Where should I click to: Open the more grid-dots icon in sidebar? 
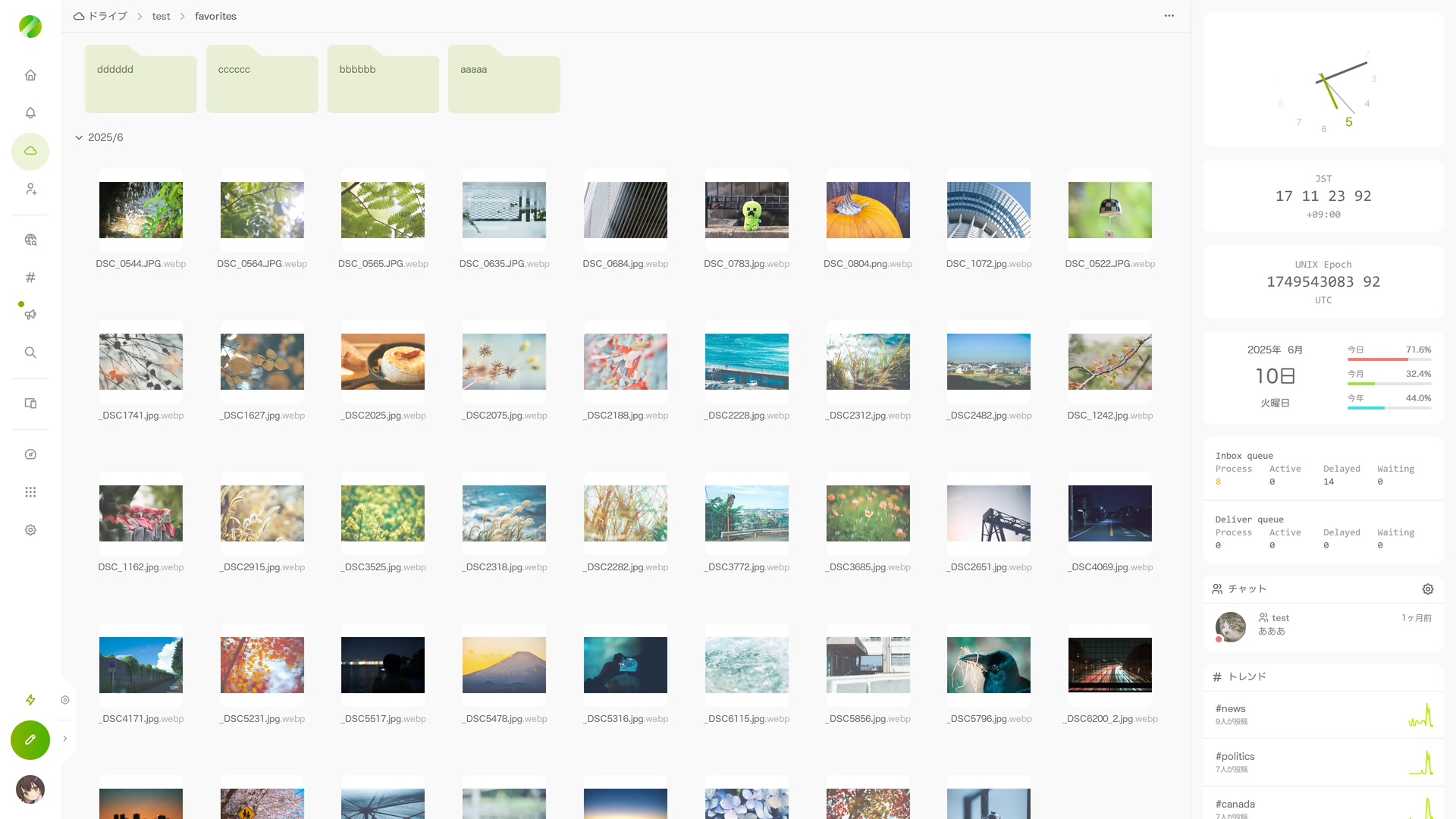(x=30, y=492)
